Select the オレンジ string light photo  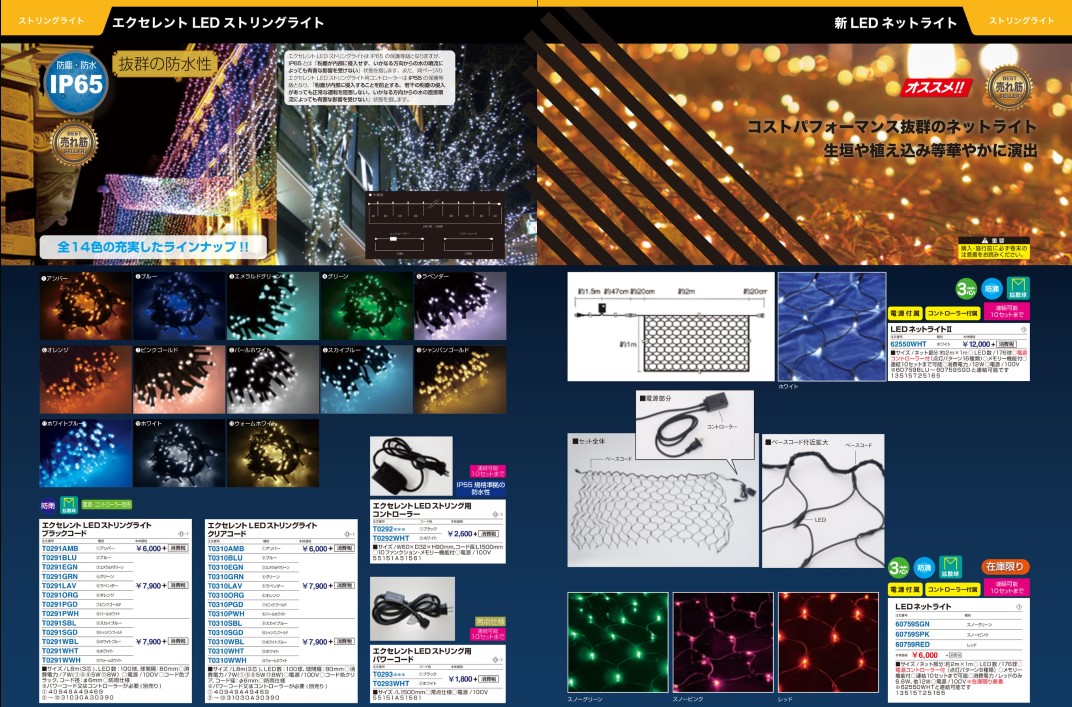pyautogui.click(x=85, y=379)
